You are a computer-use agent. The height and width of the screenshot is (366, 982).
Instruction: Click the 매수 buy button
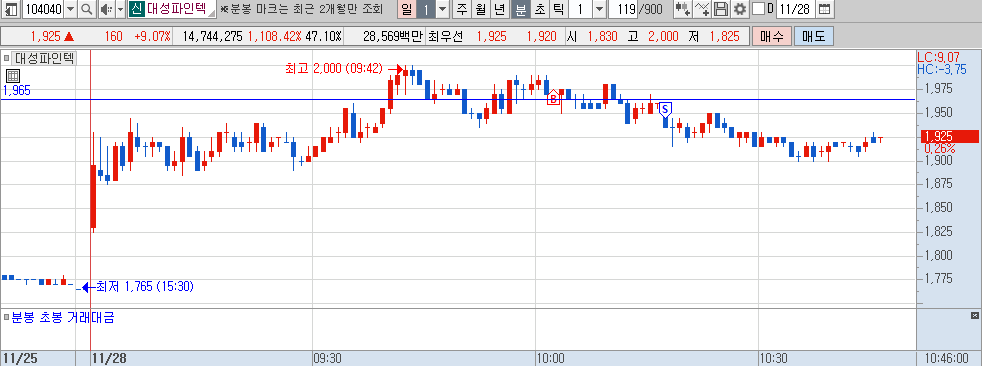pos(772,36)
